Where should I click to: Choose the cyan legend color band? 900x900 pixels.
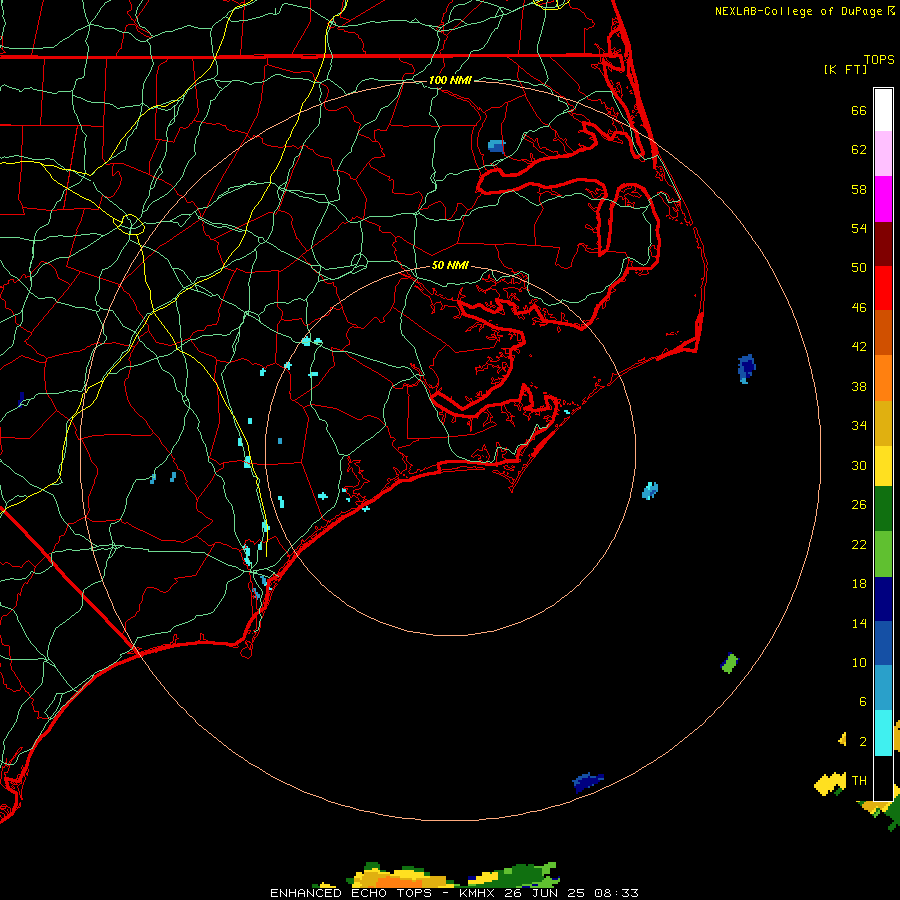tap(883, 733)
